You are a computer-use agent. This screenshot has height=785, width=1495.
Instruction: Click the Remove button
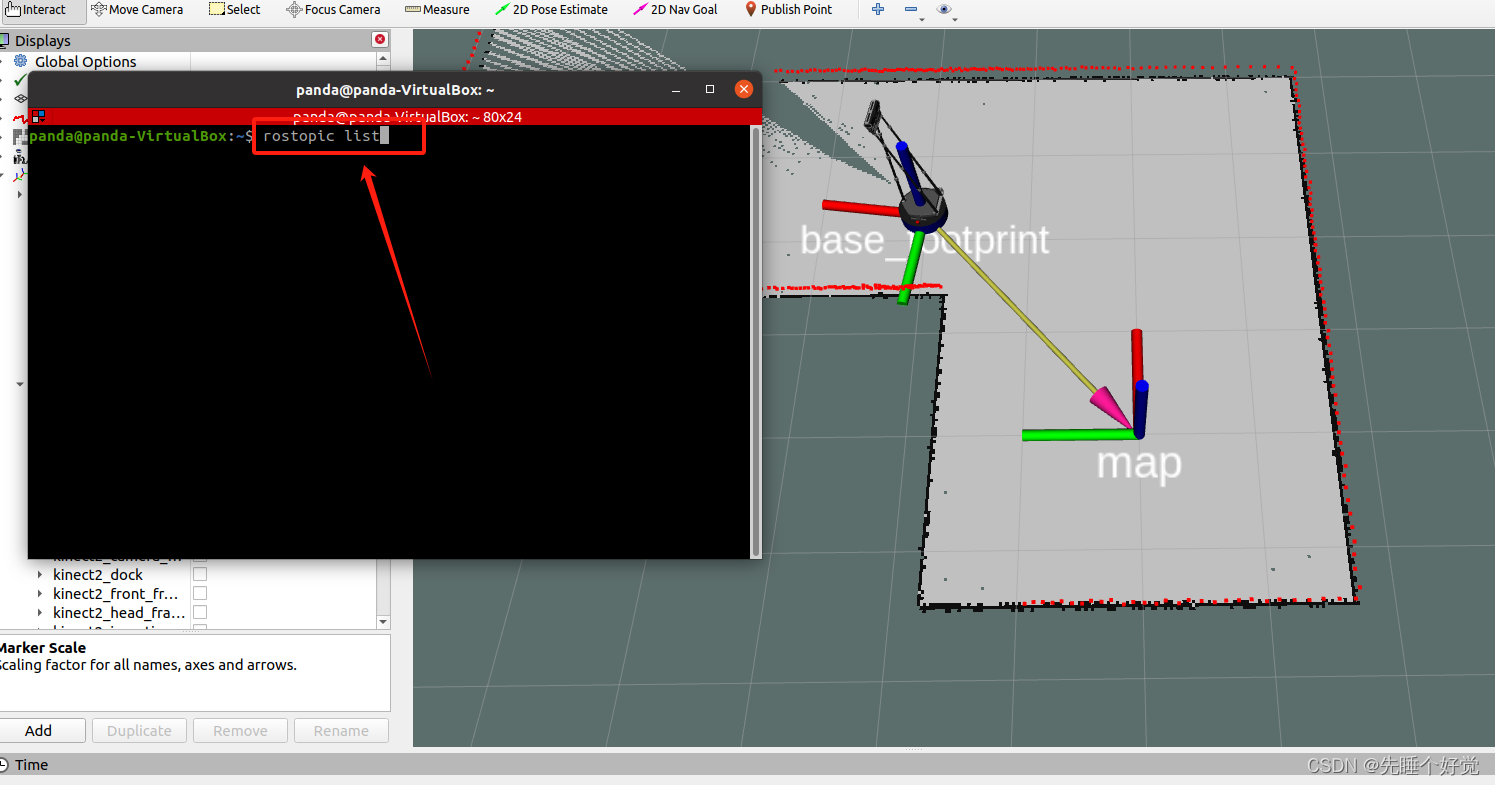point(240,731)
